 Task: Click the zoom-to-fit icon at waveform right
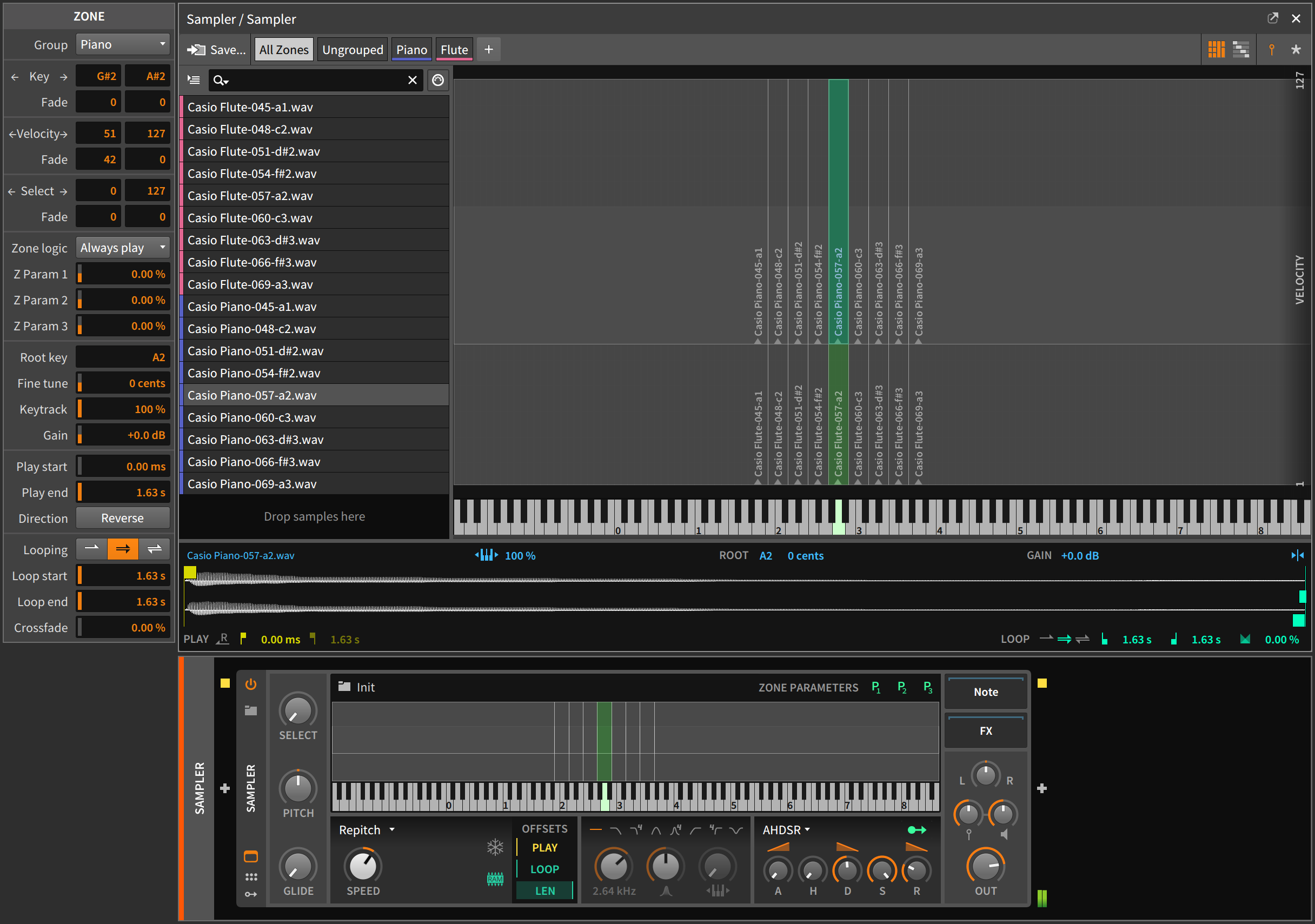point(1297,555)
